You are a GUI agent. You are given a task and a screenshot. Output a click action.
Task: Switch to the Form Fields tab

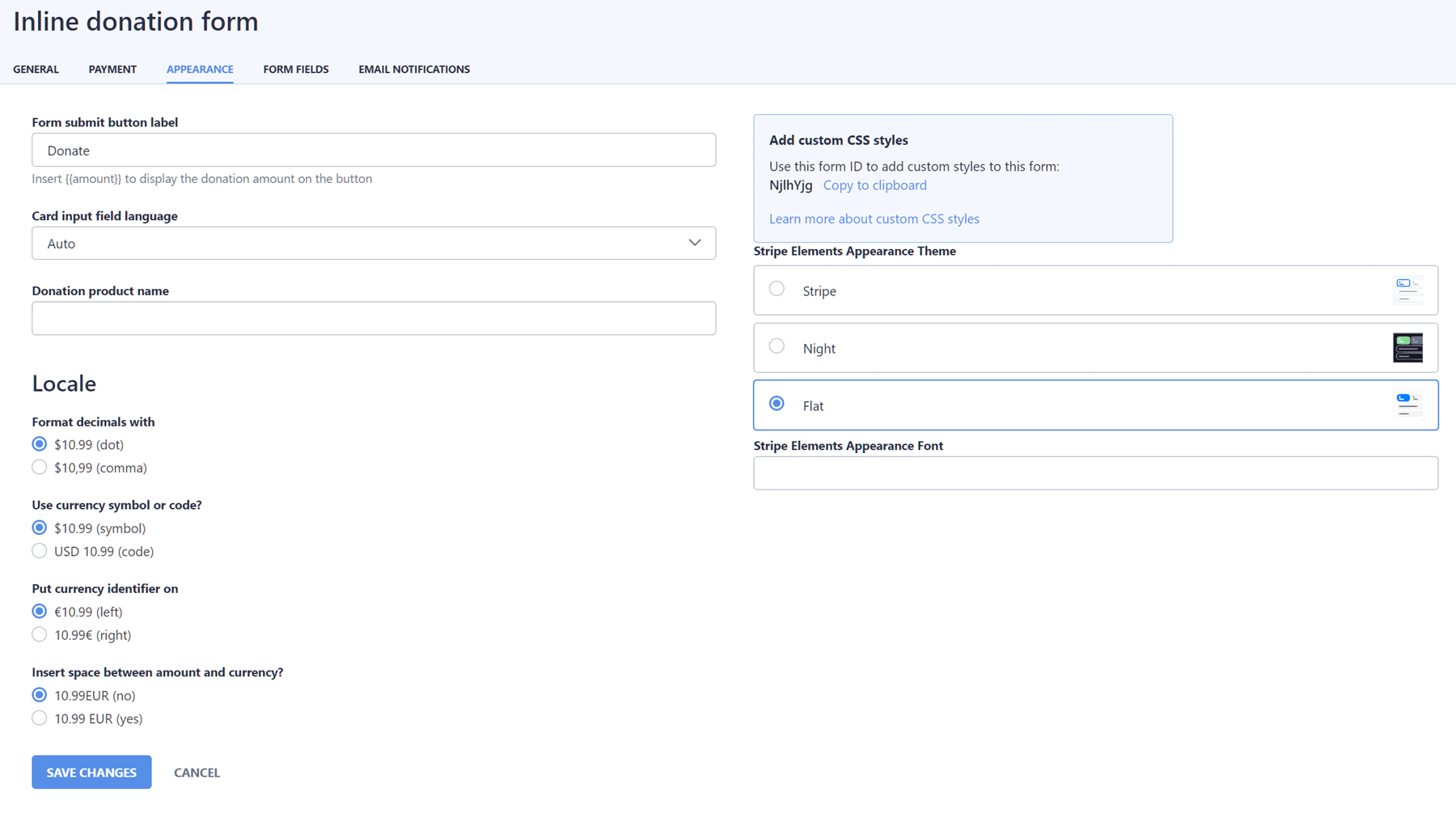295,69
